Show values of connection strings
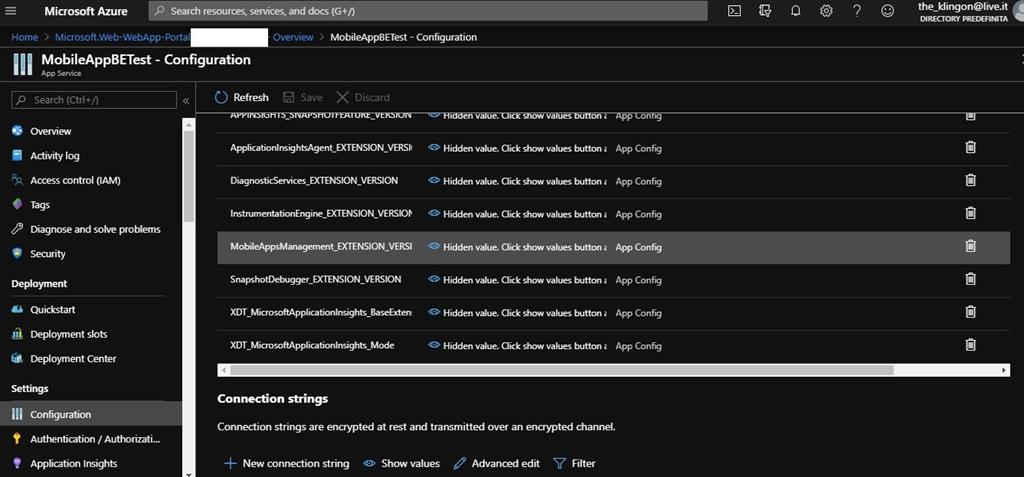Image resolution: width=1024 pixels, height=477 pixels. coord(402,463)
